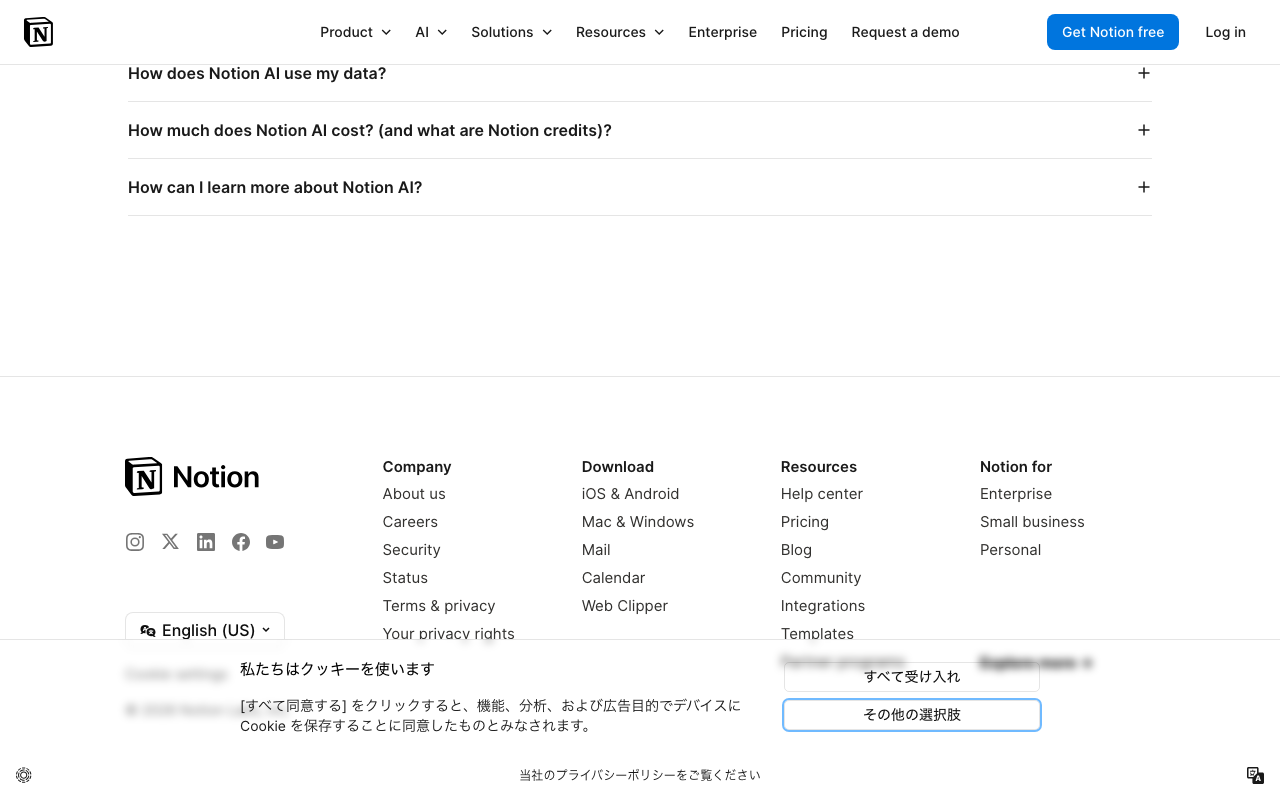Open Notion's YouTube icon

[275, 542]
